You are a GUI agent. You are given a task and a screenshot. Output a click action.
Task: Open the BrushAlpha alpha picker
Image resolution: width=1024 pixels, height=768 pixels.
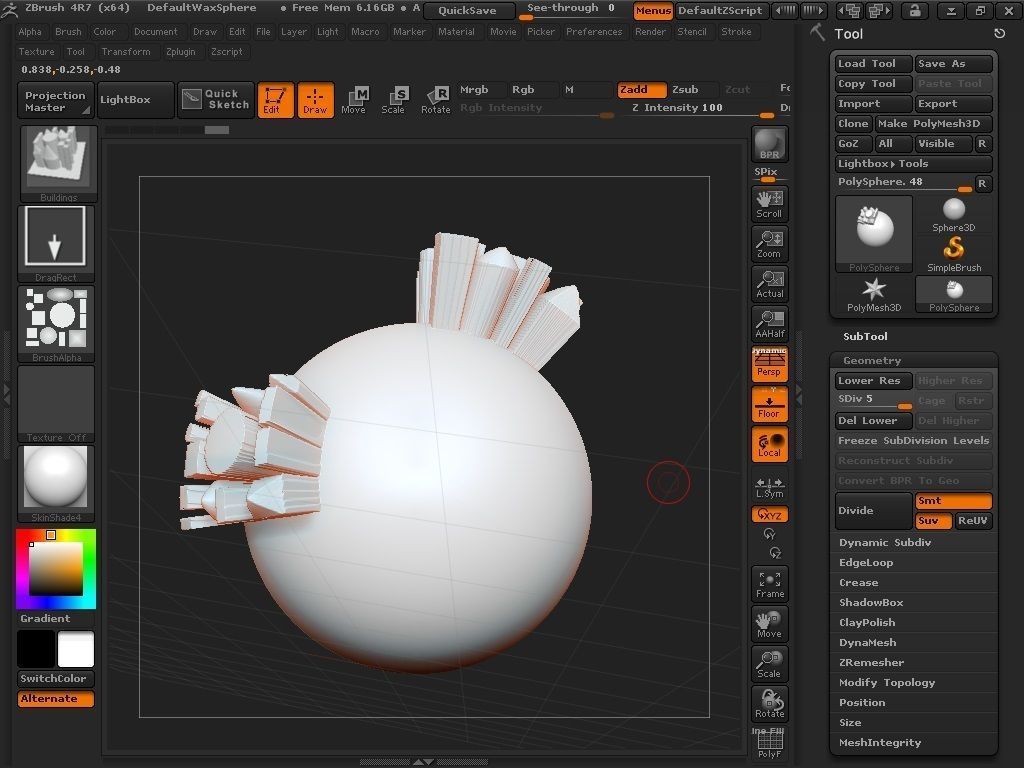pyautogui.click(x=56, y=324)
